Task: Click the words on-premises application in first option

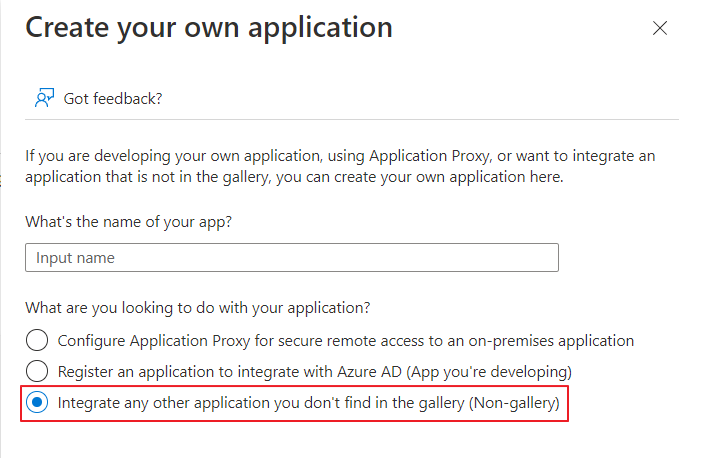Action: 551,341
